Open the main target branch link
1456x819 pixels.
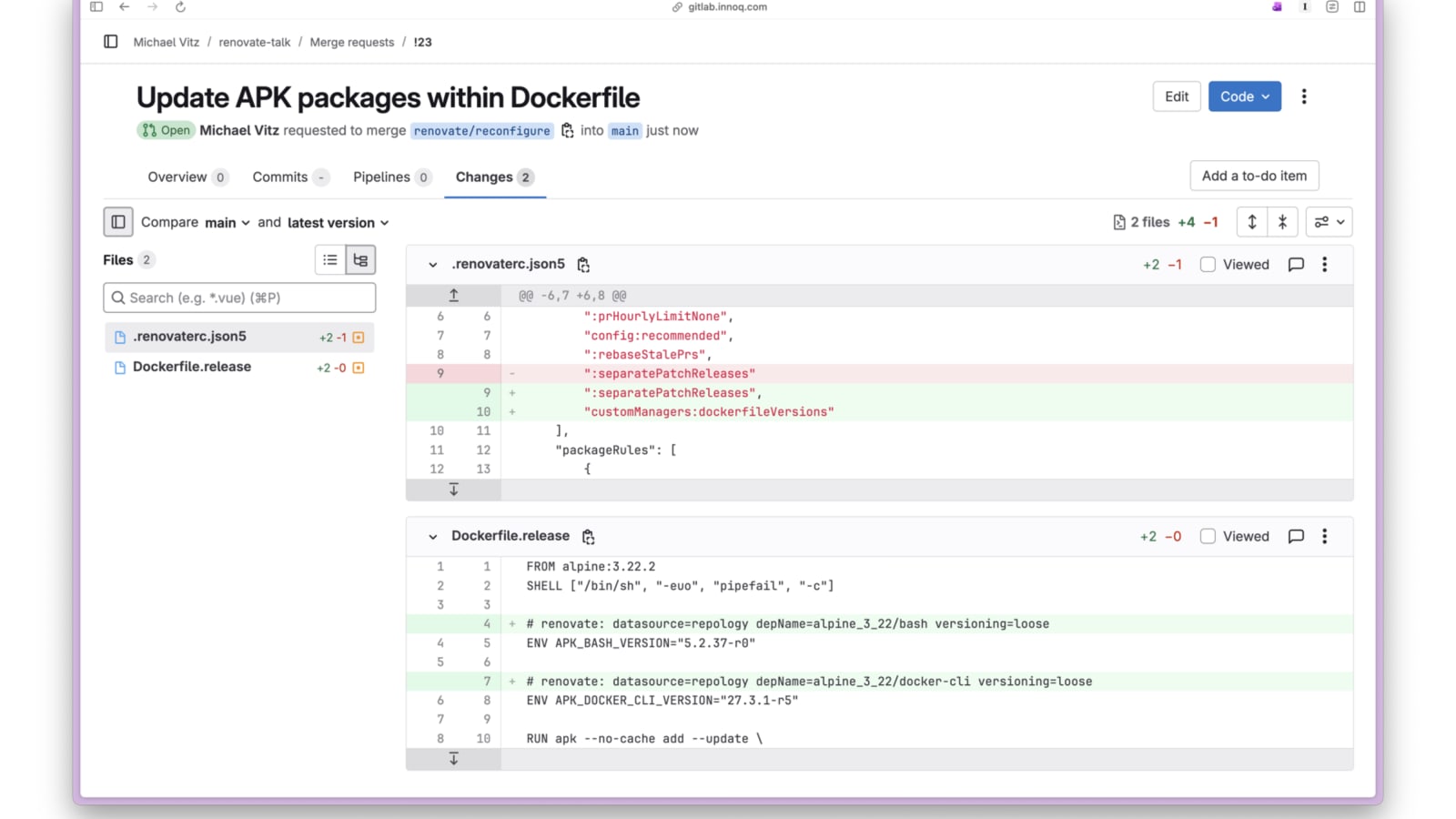click(x=625, y=131)
